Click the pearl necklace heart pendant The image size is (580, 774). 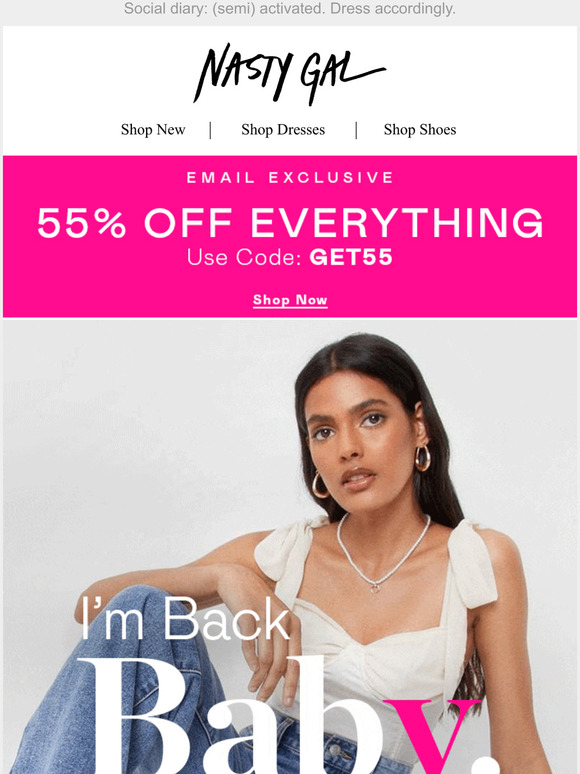click(375, 588)
